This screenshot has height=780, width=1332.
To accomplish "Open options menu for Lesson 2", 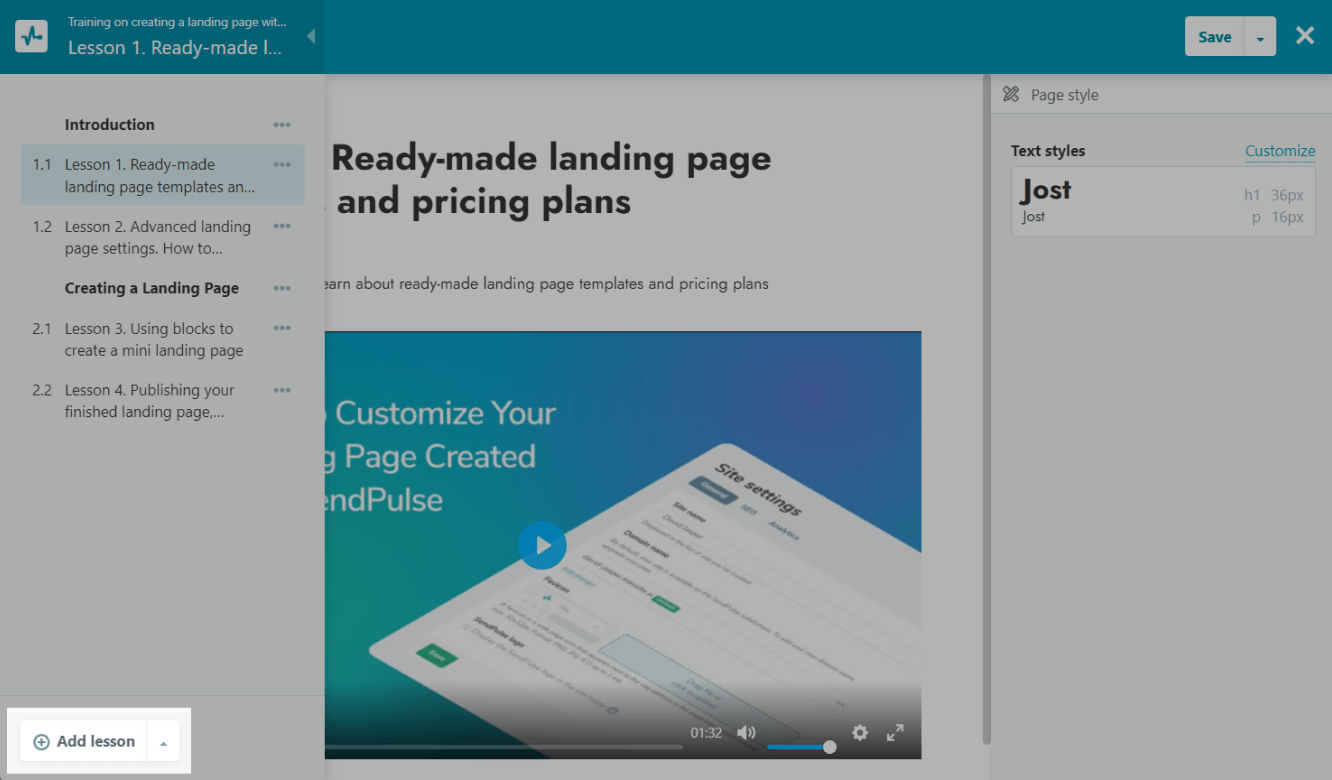I will pos(282,227).
